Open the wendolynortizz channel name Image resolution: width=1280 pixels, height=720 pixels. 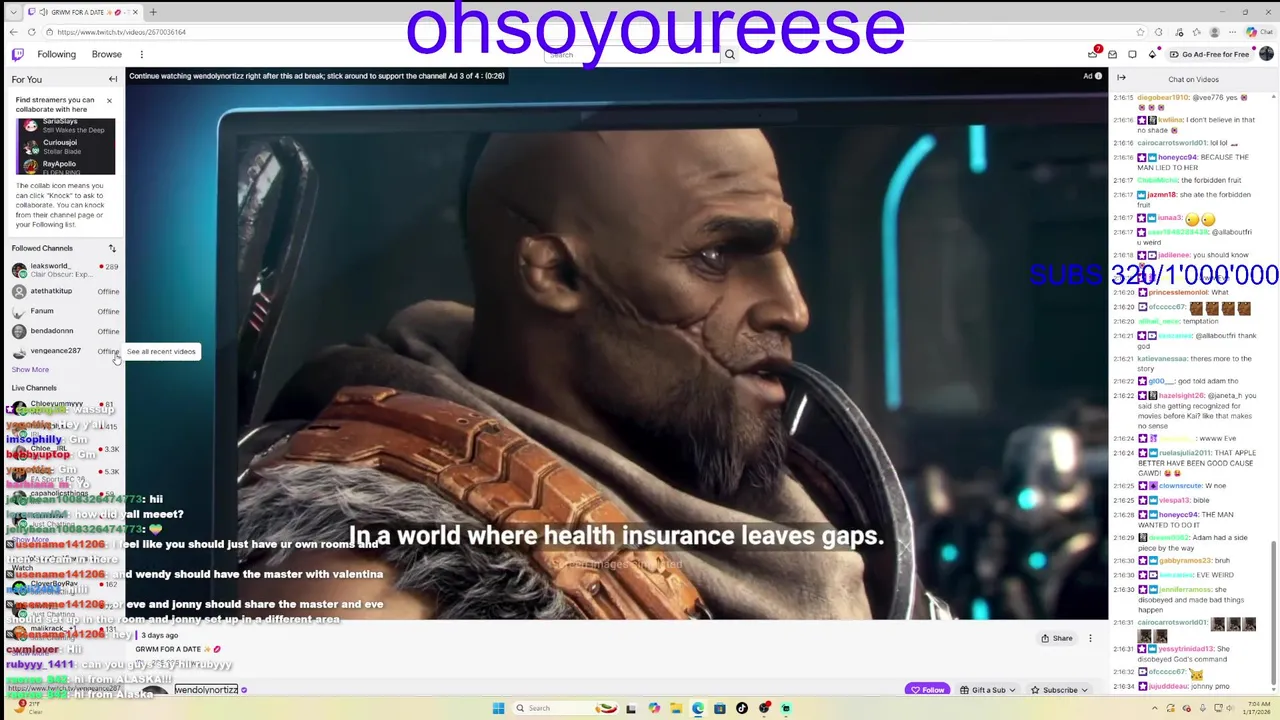point(206,689)
